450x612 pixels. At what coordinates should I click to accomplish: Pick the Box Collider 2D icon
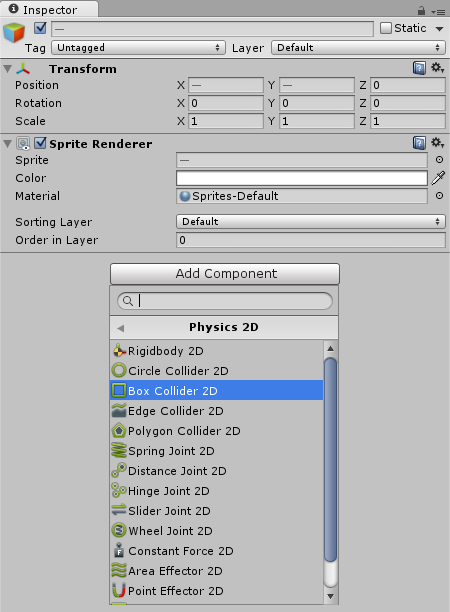tap(119, 390)
